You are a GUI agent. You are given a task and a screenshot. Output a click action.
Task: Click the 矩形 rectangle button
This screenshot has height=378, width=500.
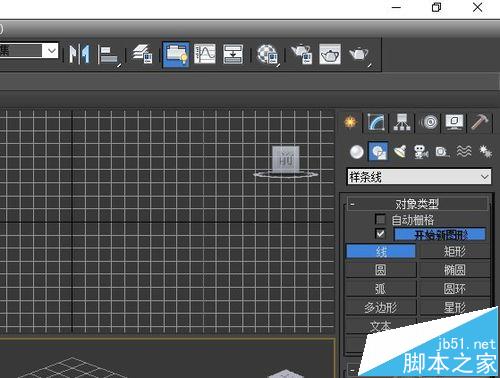click(454, 252)
